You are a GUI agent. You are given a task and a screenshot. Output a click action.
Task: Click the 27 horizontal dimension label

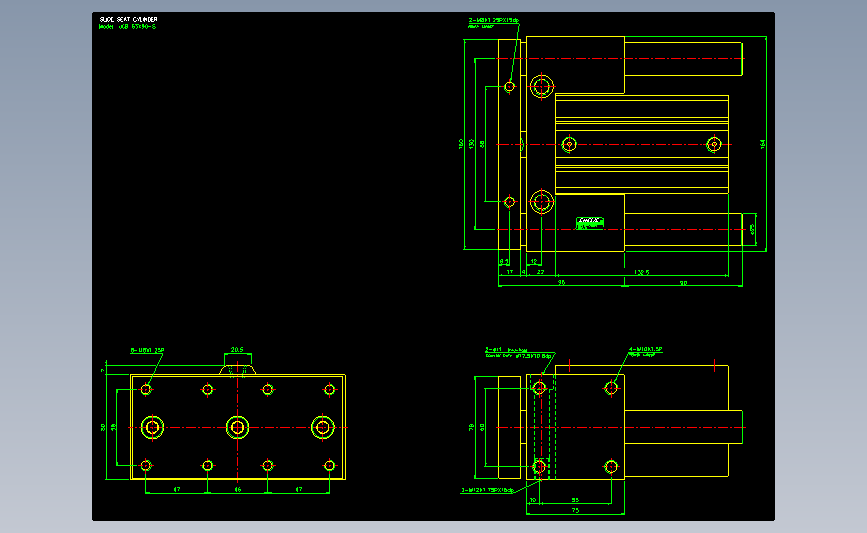(x=541, y=272)
